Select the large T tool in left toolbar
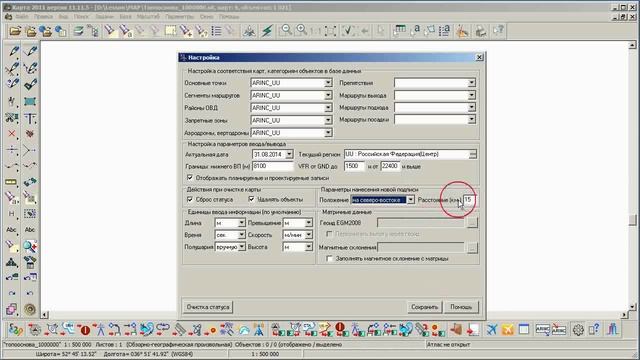 [x=30, y=118]
